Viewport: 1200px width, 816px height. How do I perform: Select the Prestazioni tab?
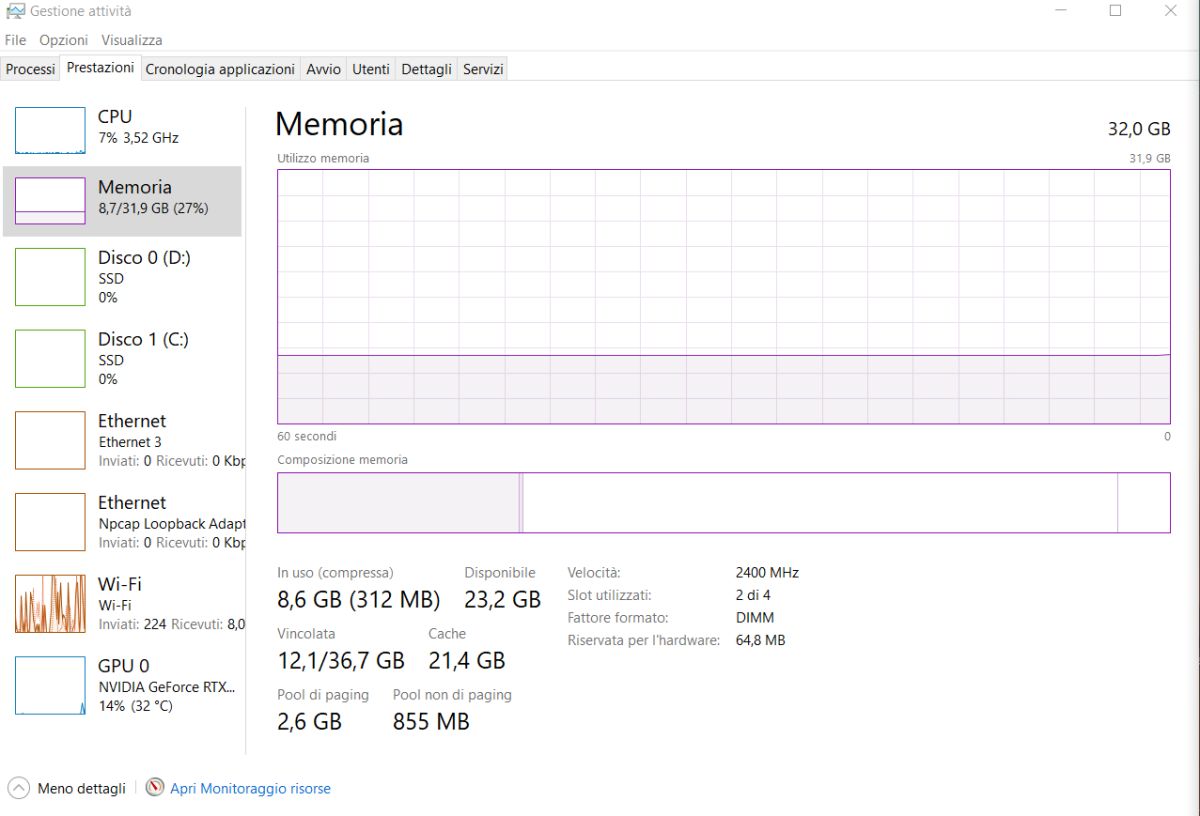click(x=100, y=68)
